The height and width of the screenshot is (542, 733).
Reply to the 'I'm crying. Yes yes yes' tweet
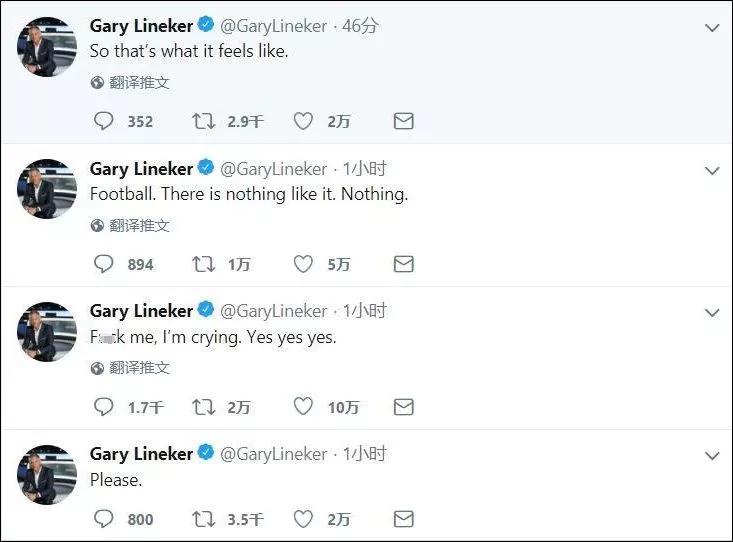(x=104, y=407)
